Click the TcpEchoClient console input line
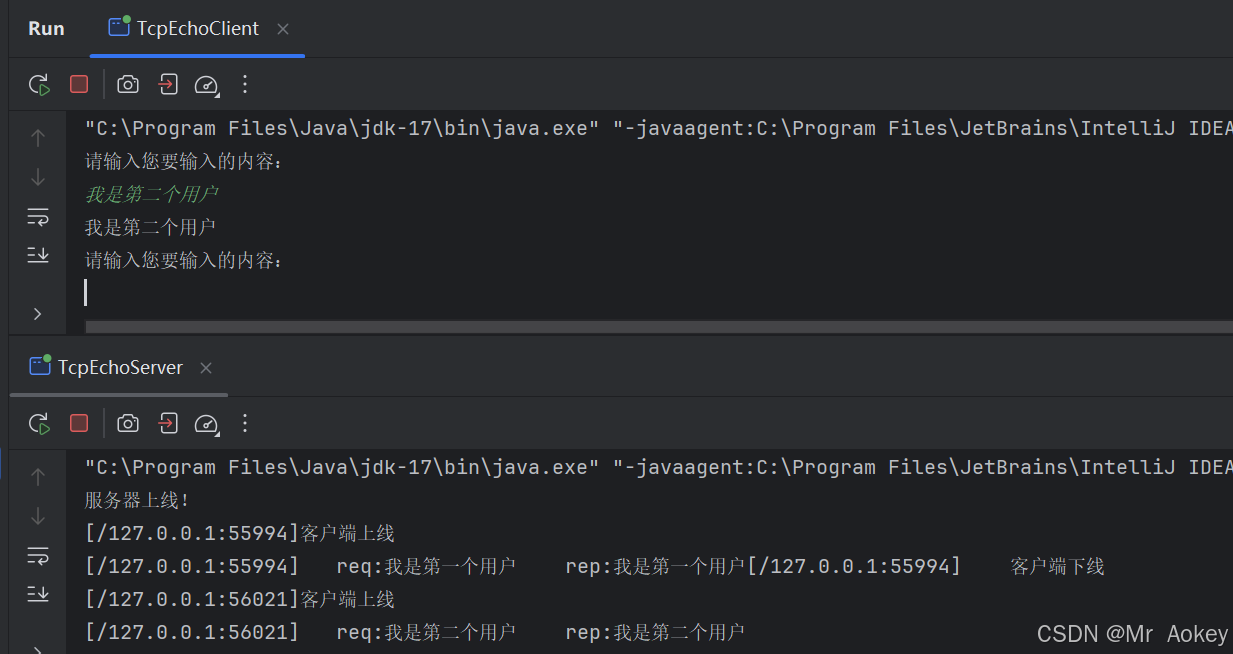This screenshot has width=1233, height=654. coord(400,293)
